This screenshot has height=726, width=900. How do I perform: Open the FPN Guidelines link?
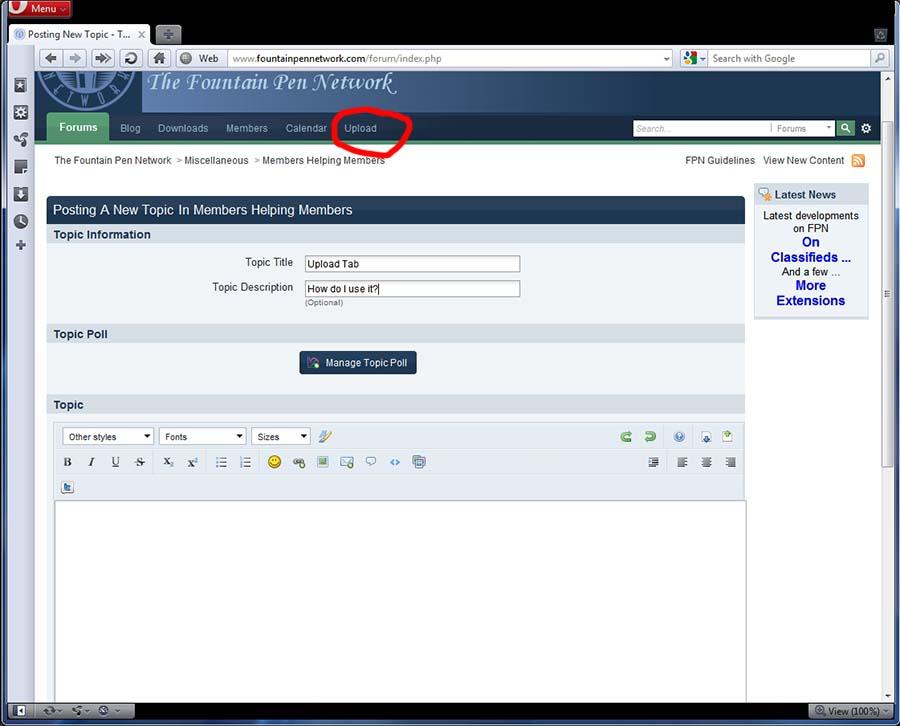[x=720, y=160]
